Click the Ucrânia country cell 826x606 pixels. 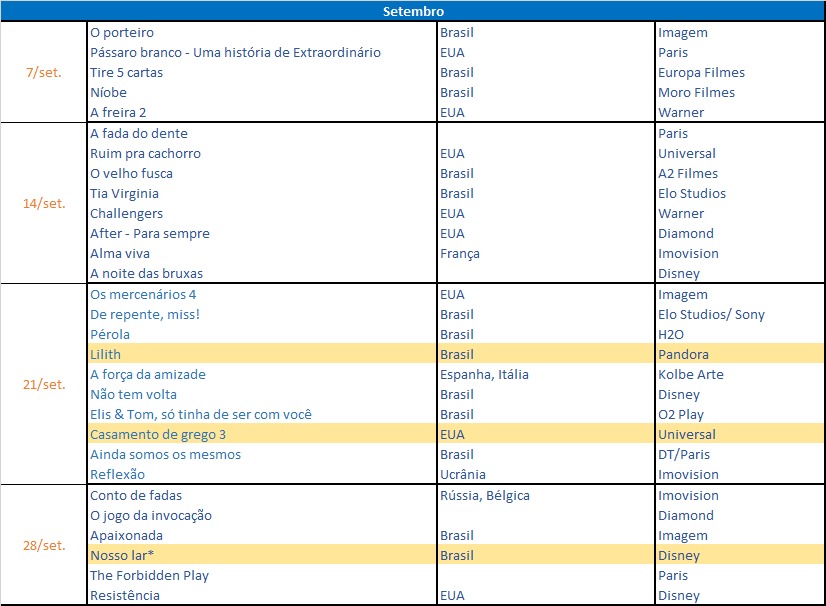tap(463, 475)
